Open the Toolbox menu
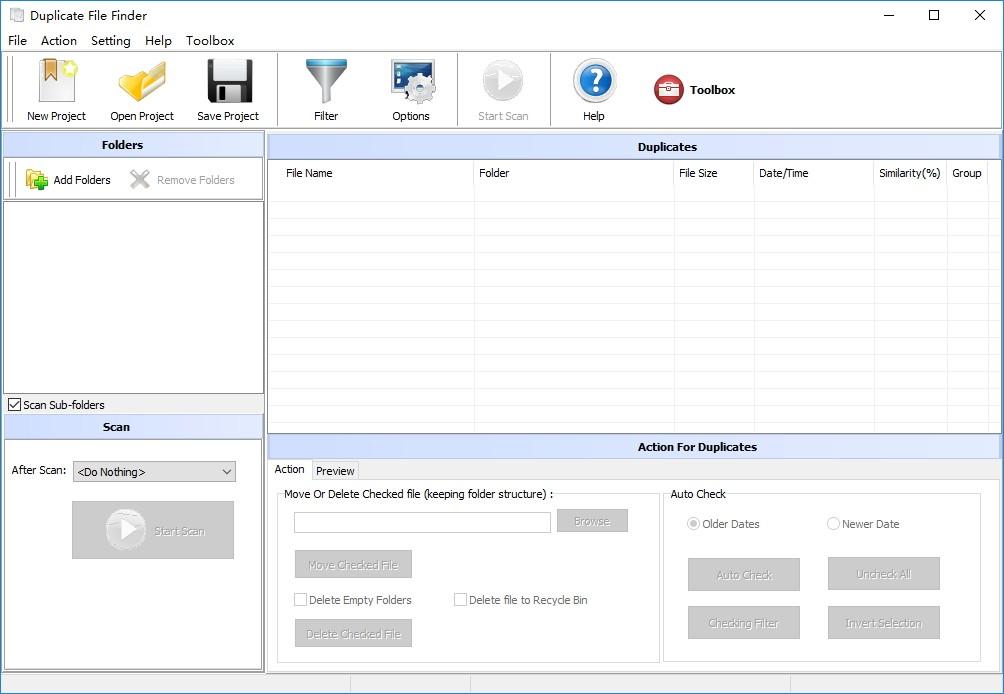This screenshot has width=1004, height=694. coord(210,40)
